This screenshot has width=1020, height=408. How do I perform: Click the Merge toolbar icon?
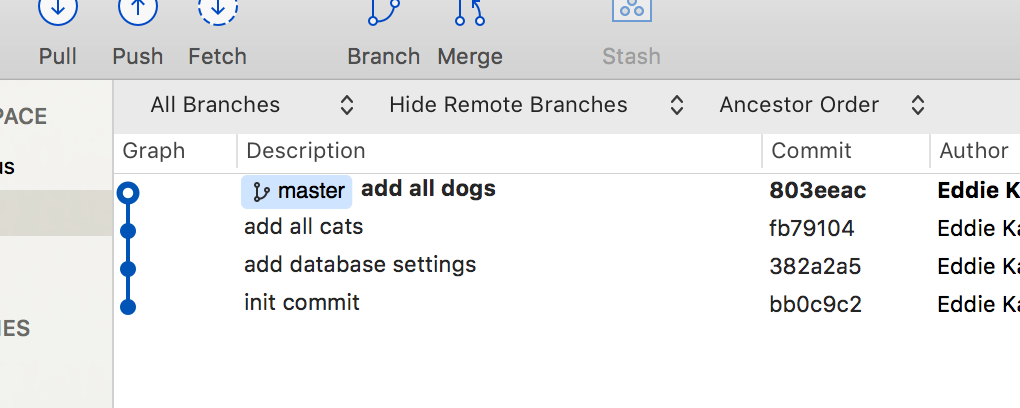point(469,10)
